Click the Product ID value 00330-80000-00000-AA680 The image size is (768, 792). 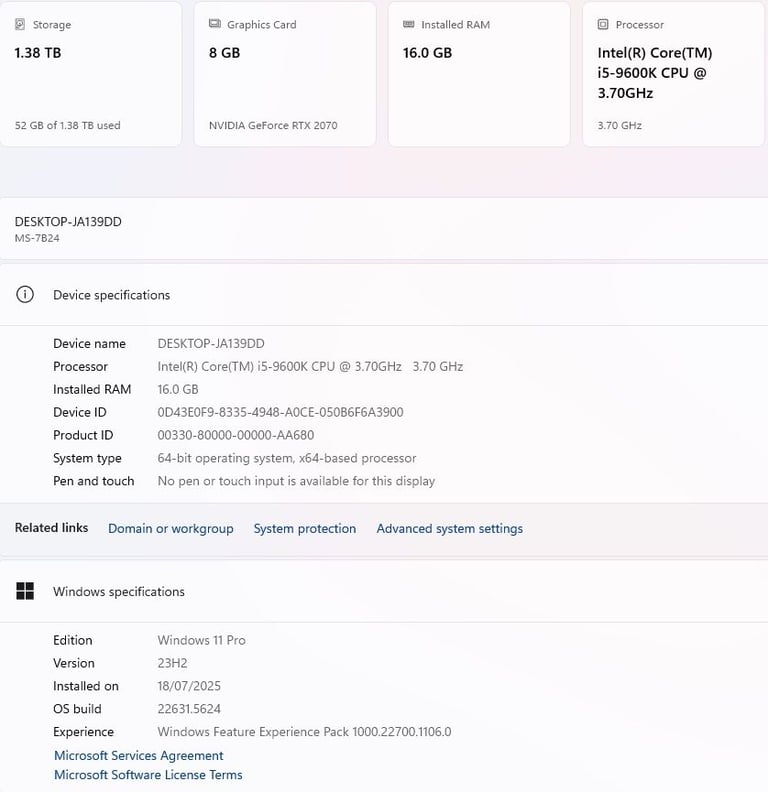point(235,435)
